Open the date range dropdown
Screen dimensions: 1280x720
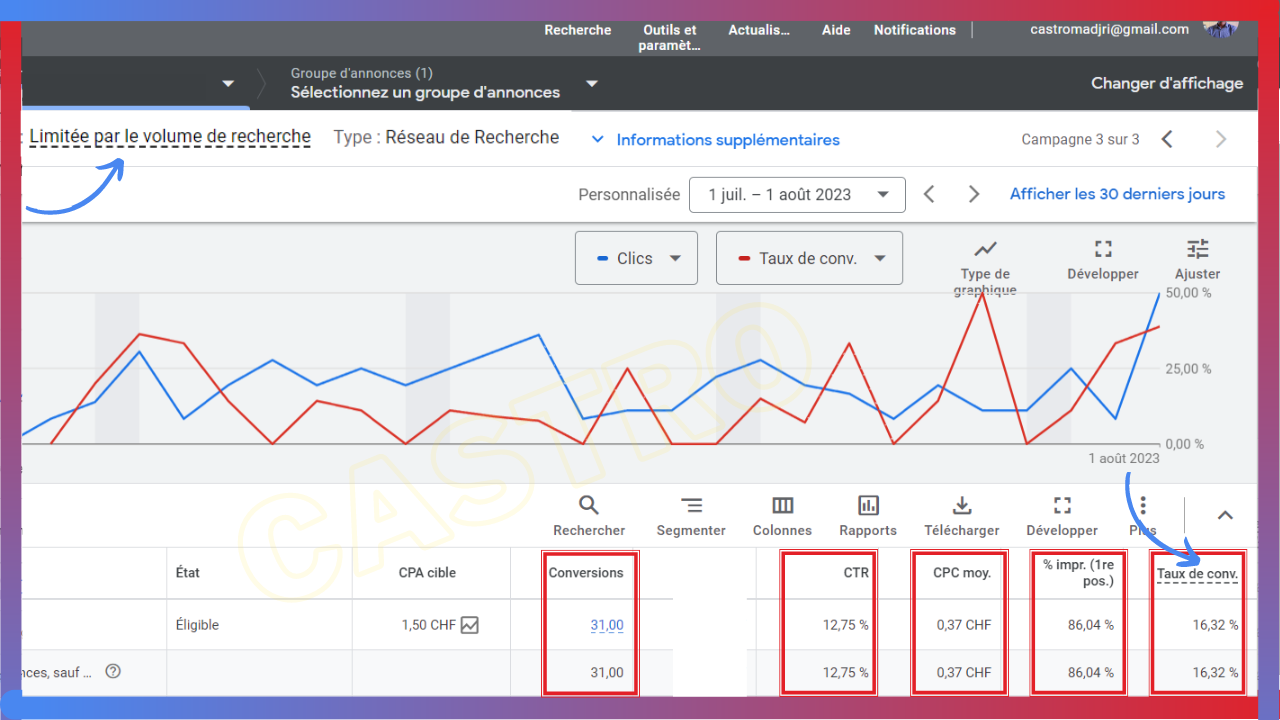tap(797, 195)
